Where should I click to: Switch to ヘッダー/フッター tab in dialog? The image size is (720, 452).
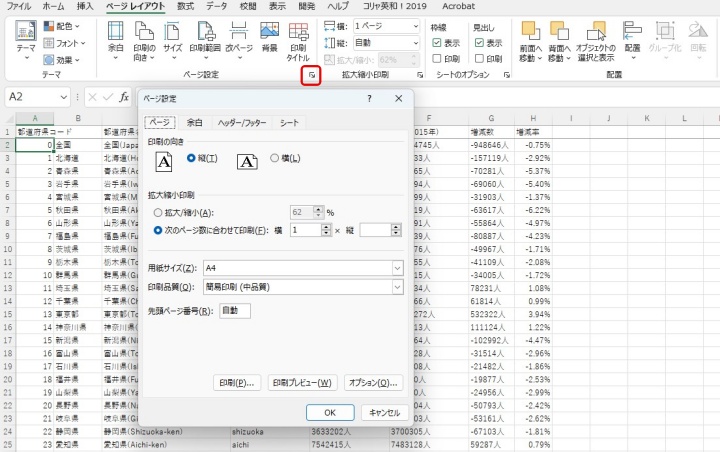242,123
